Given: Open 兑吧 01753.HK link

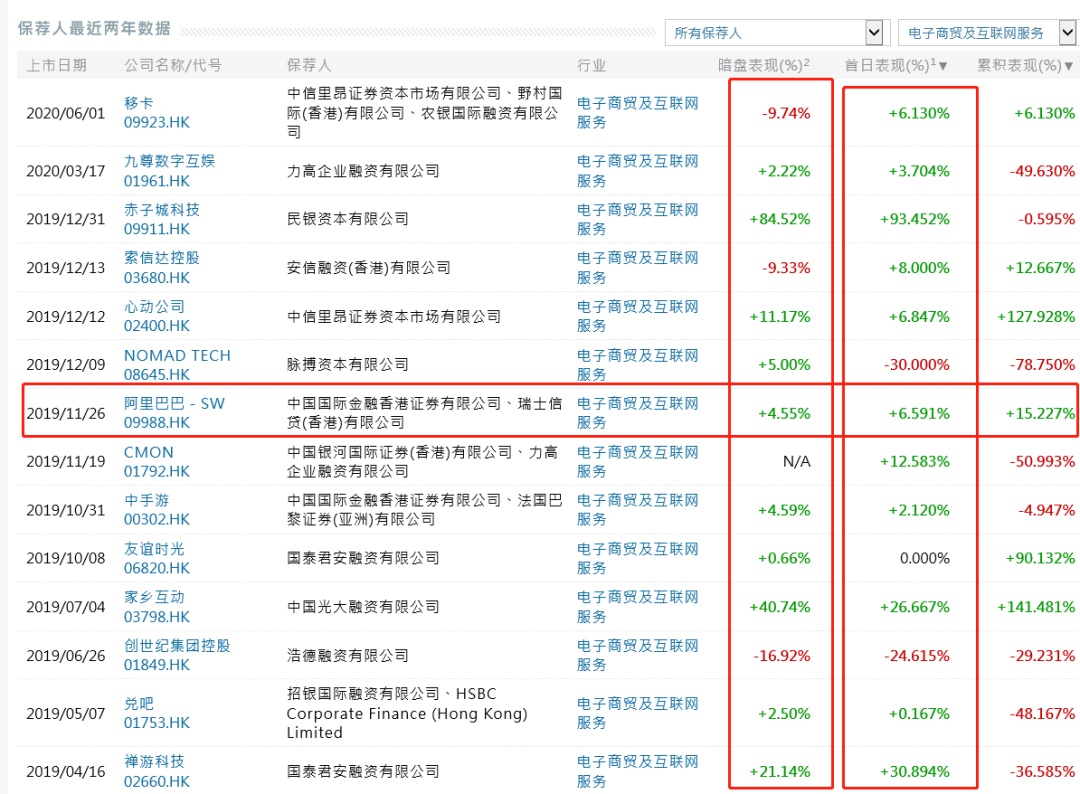Looking at the screenshot, I should [x=156, y=713].
